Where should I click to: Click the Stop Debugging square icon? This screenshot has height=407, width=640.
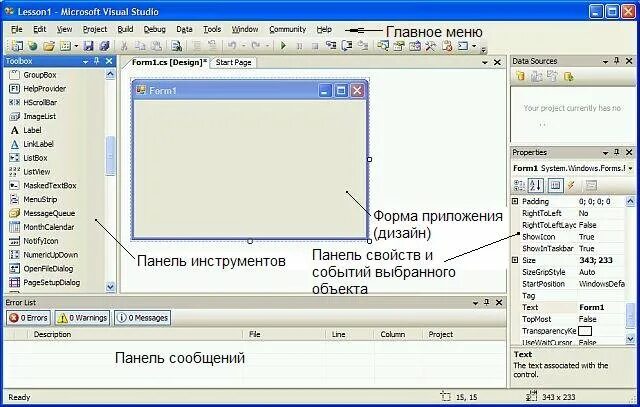(315, 46)
